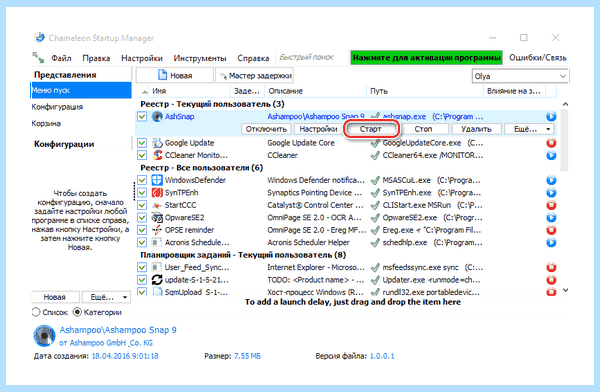Click the green program activation button
The height and width of the screenshot is (392, 600).
(426, 58)
